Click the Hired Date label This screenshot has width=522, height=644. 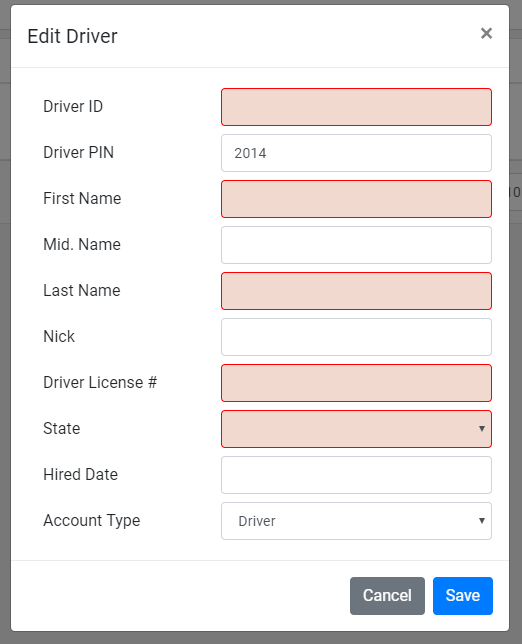pyautogui.click(x=80, y=474)
